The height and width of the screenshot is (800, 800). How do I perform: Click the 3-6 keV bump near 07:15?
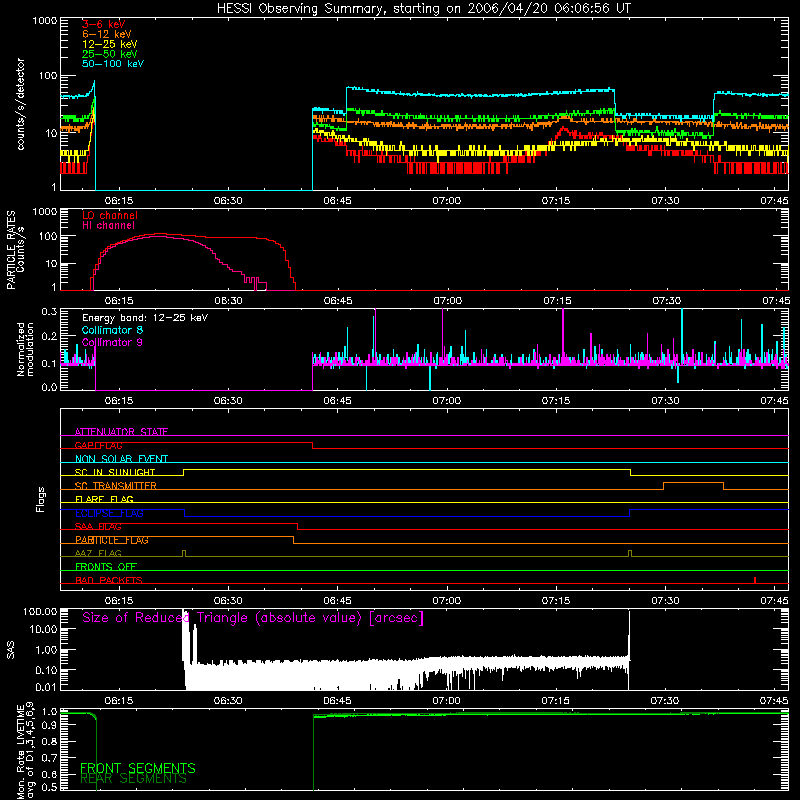[x=563, y=132]
